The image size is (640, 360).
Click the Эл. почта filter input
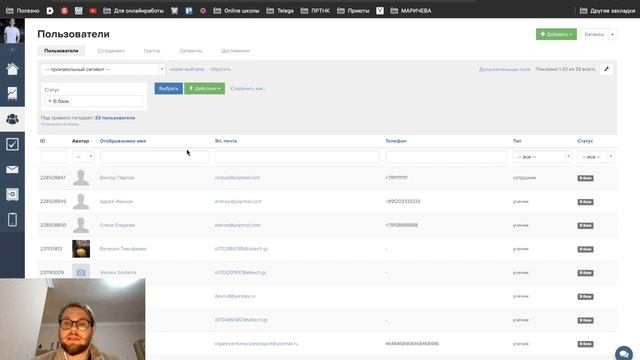click(297, 157)
